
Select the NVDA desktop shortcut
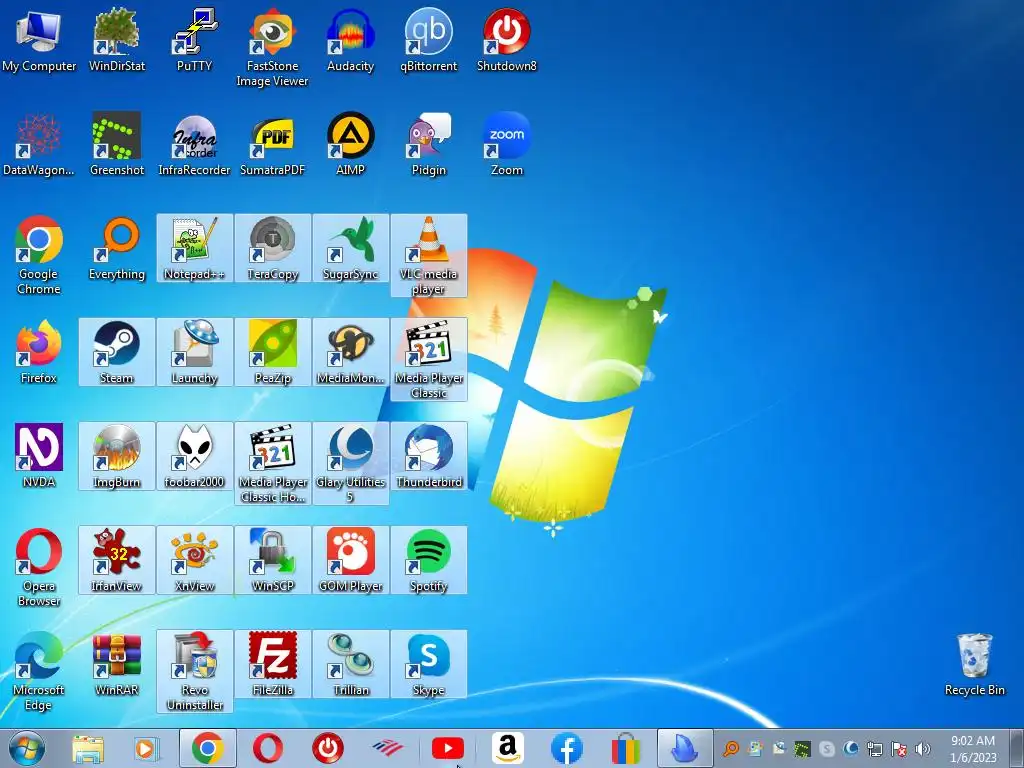pos(39,456)
